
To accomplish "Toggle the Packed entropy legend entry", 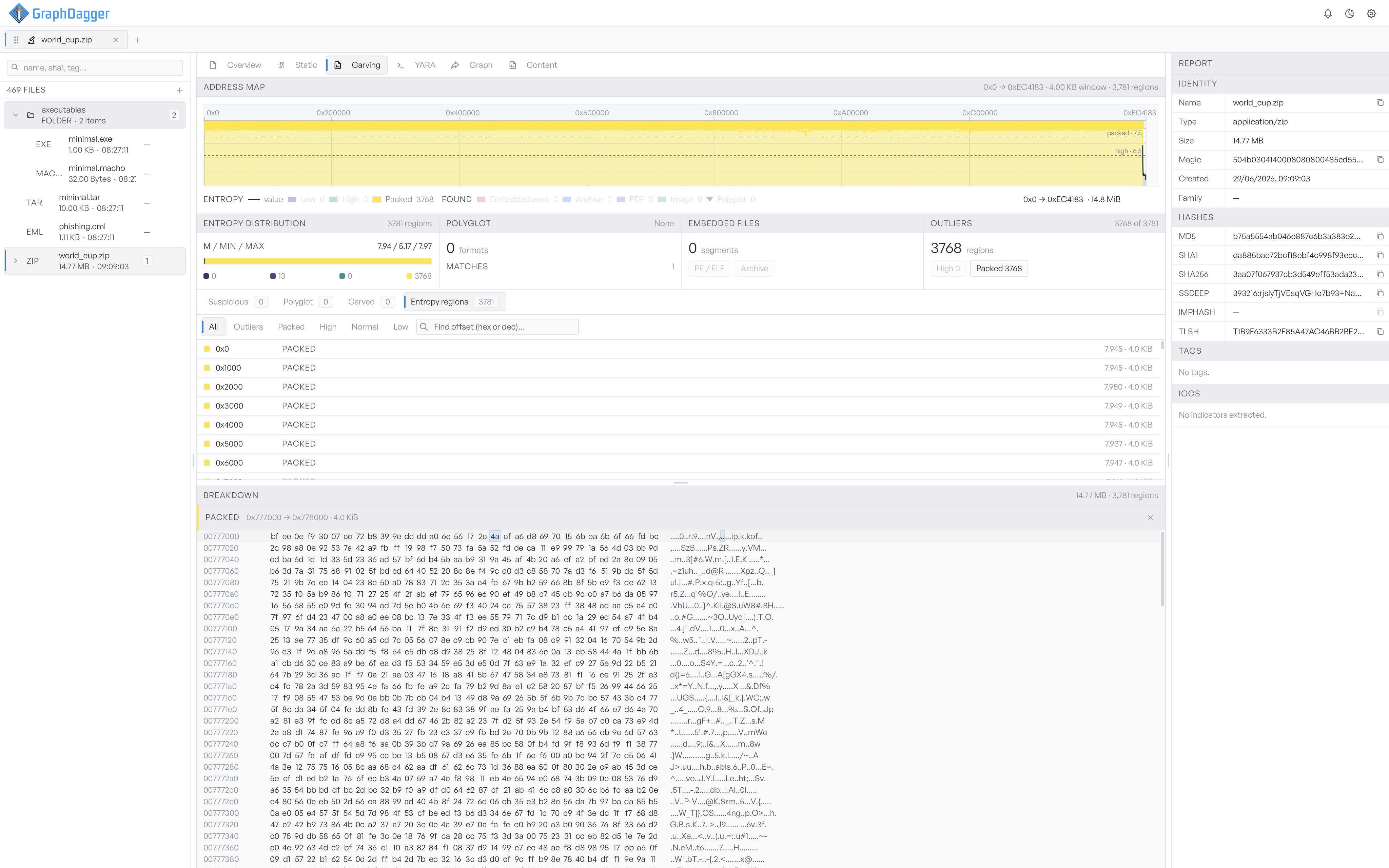I will point(403,199).
